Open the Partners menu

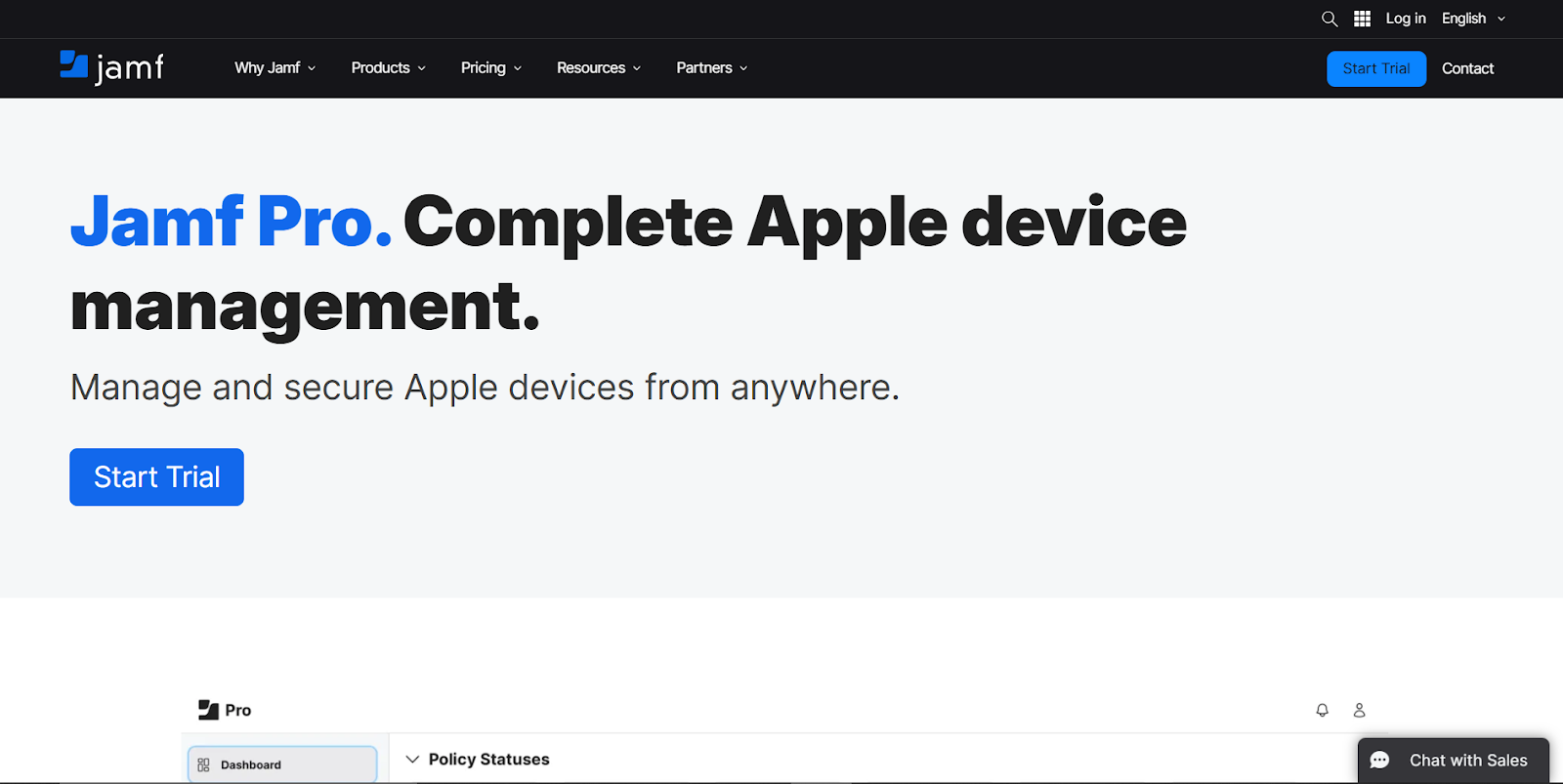click(711, 67)
